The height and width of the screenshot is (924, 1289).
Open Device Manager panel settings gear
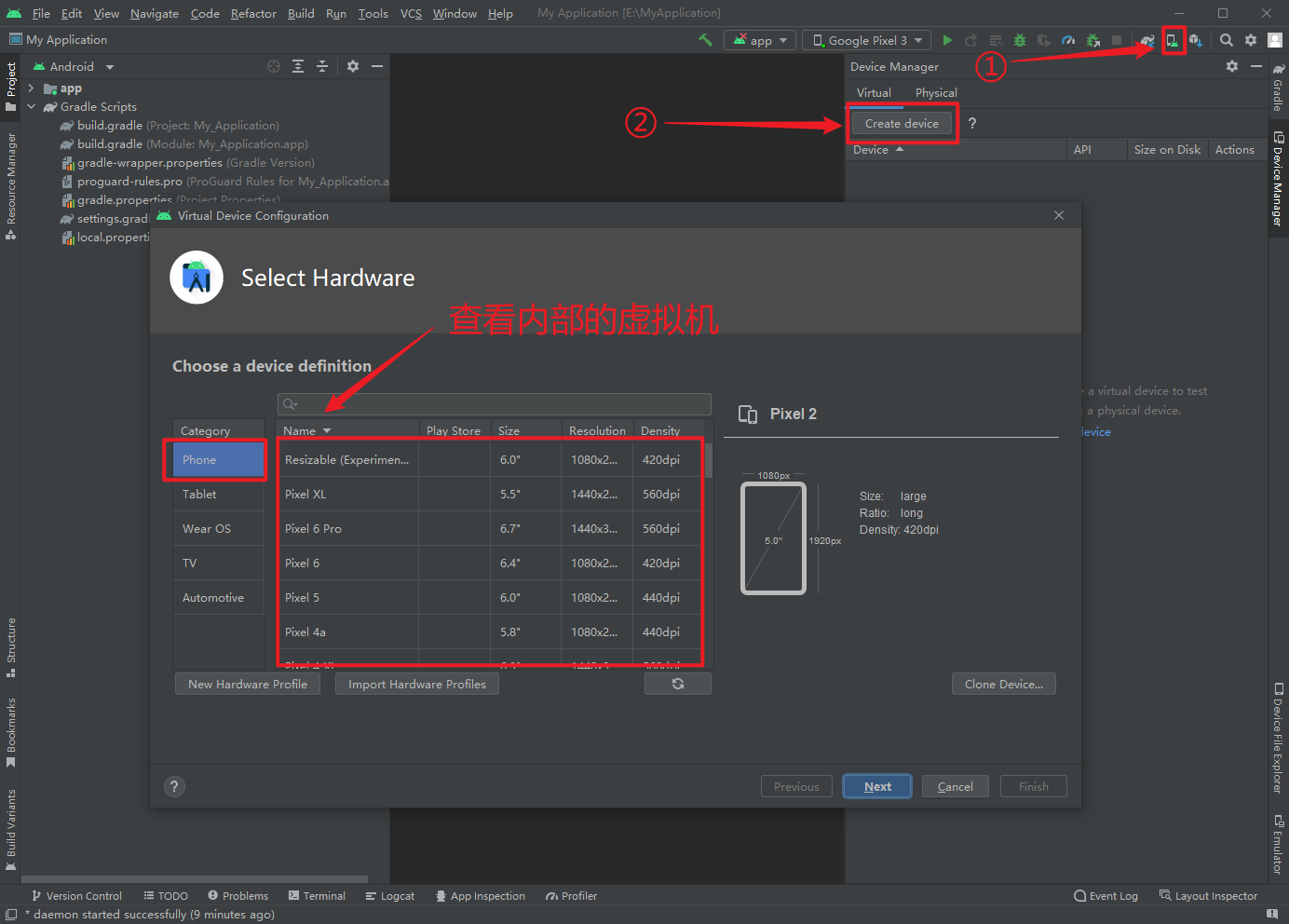pyautogui.click(x=1232, y=66)
